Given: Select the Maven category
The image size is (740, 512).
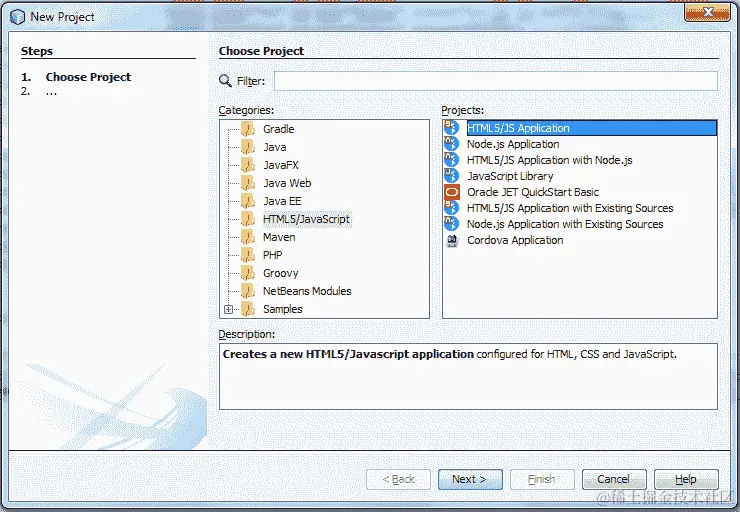Looking at the screenshot, I should [x=279, y=237].
